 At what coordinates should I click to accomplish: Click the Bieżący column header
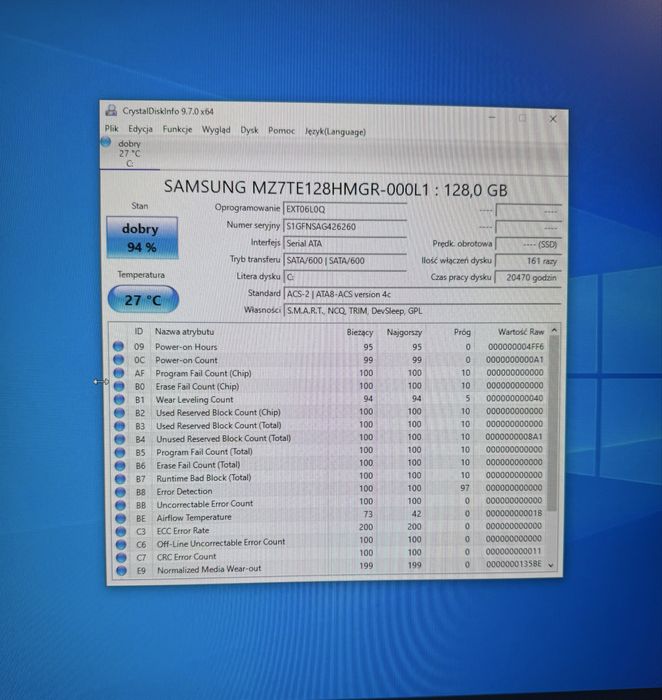[360, 332]
